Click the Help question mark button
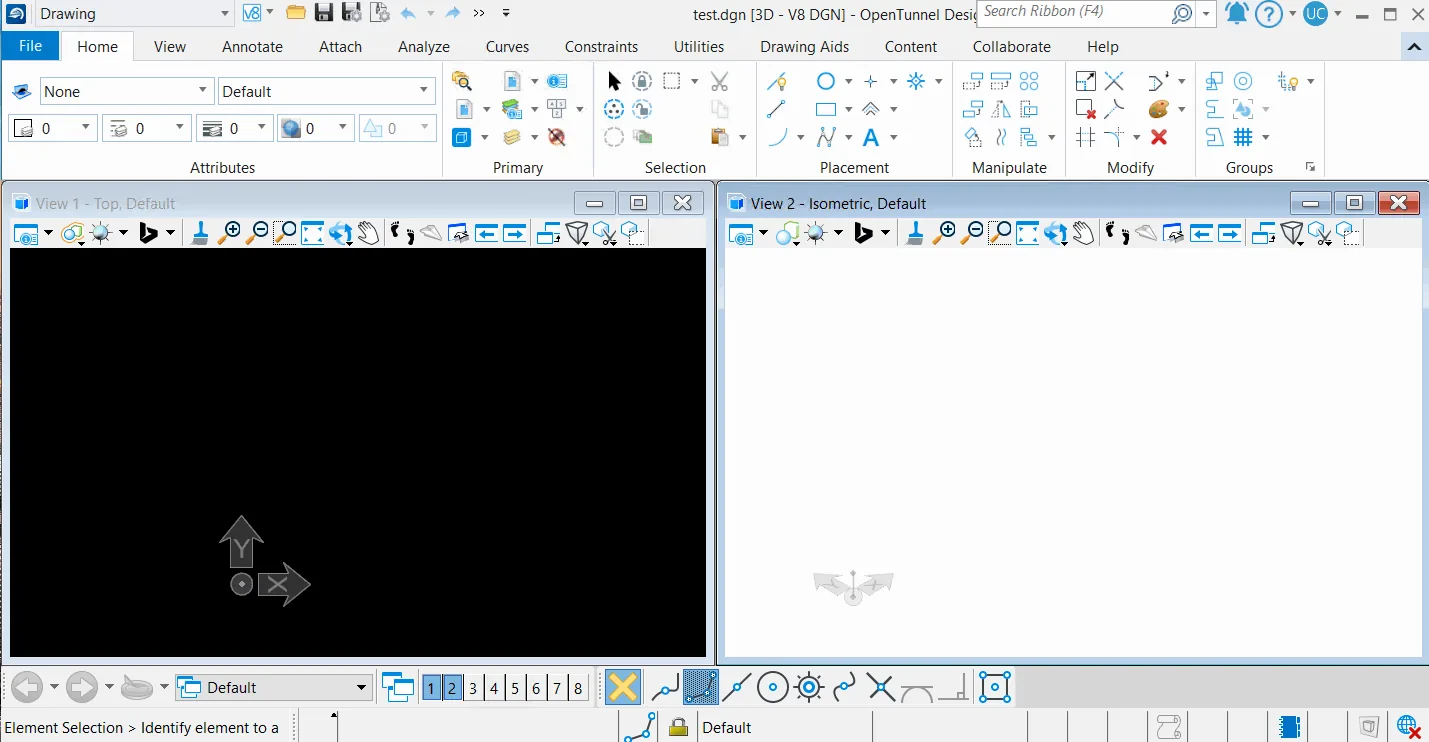1429x742 pixels. (x=1269, y=14)
